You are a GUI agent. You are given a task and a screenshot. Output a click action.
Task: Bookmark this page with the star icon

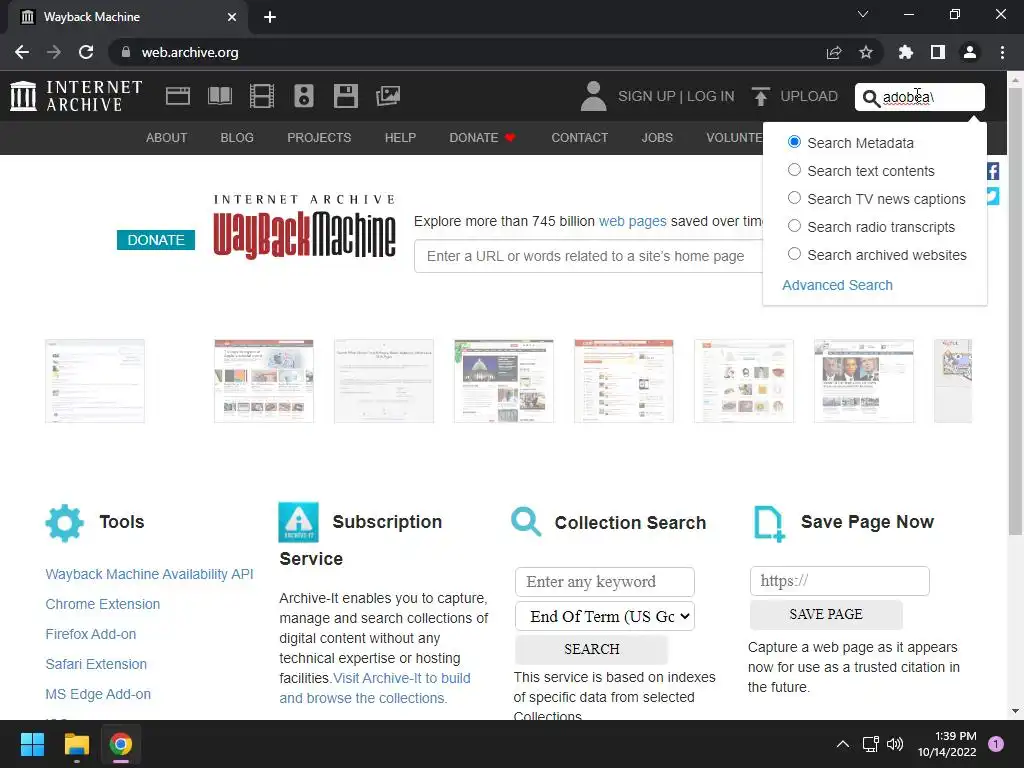click(866, 52)
